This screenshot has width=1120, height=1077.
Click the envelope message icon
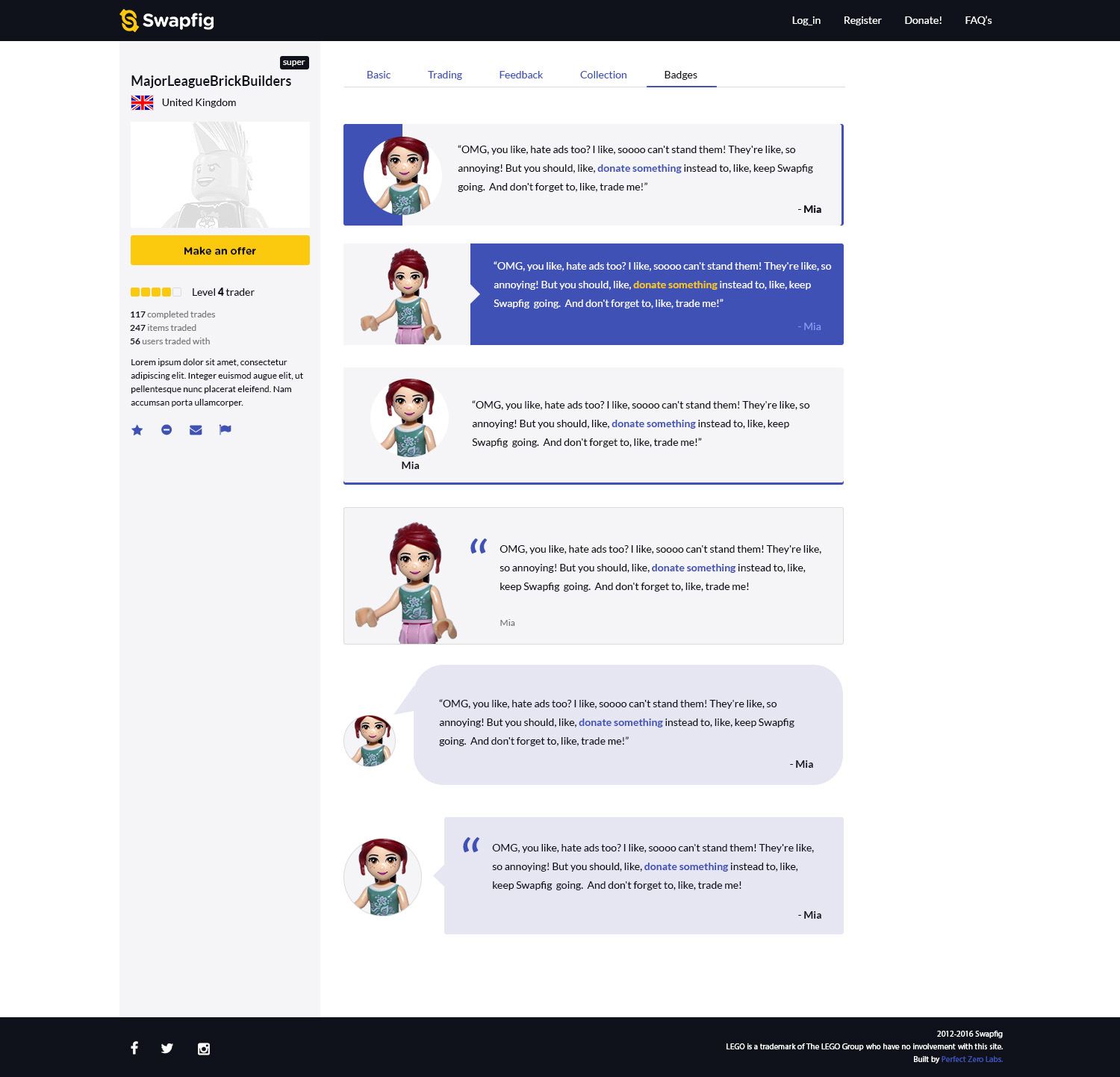pyautogui.click(x=196, y=430)
